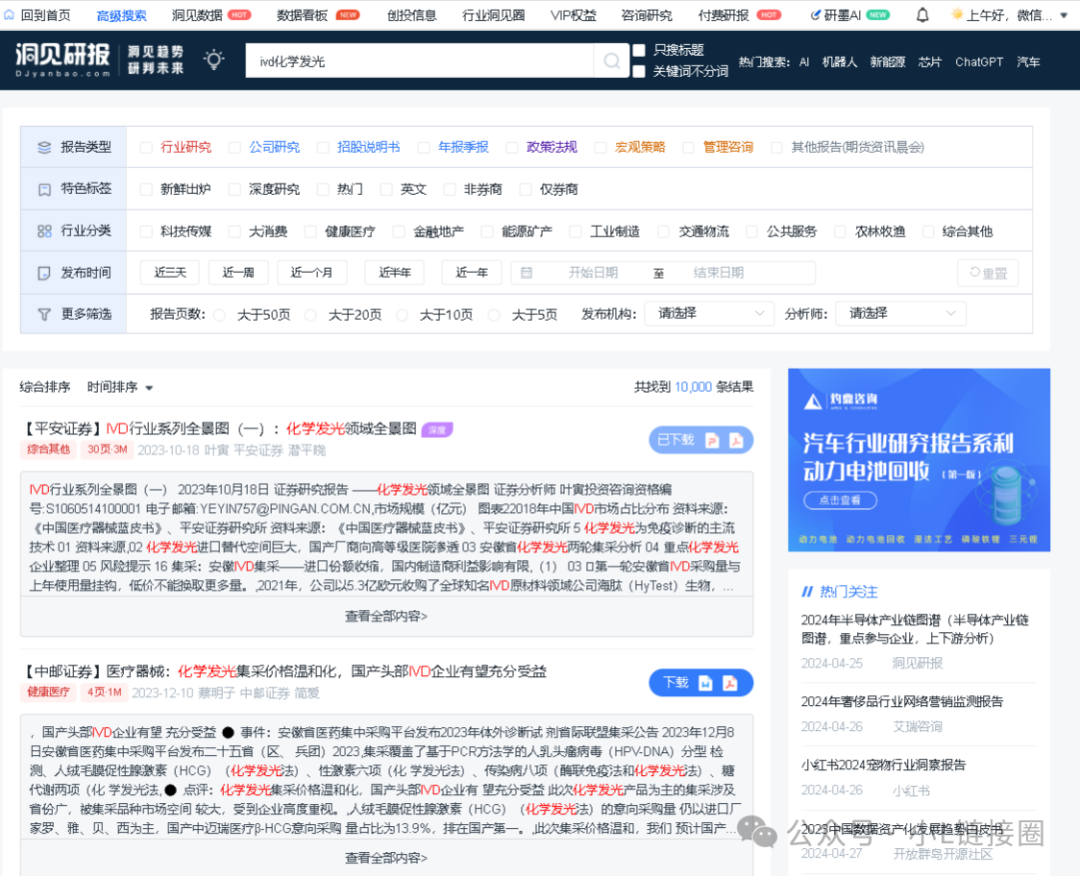Click the 重置 reset button

(987, 273)
